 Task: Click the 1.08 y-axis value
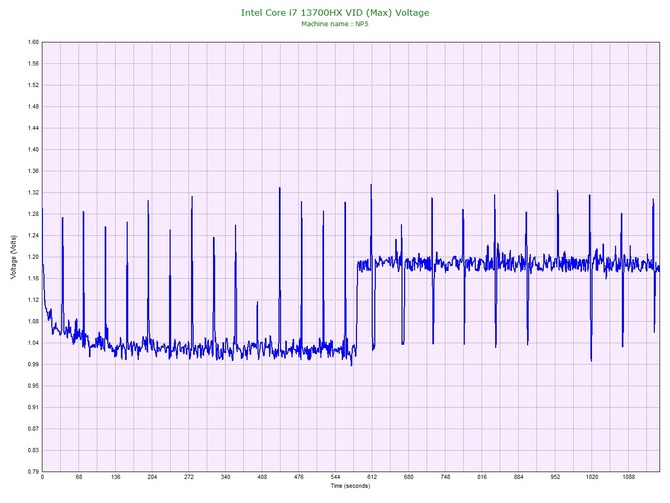pyautogui.click(x=33, y=321)
